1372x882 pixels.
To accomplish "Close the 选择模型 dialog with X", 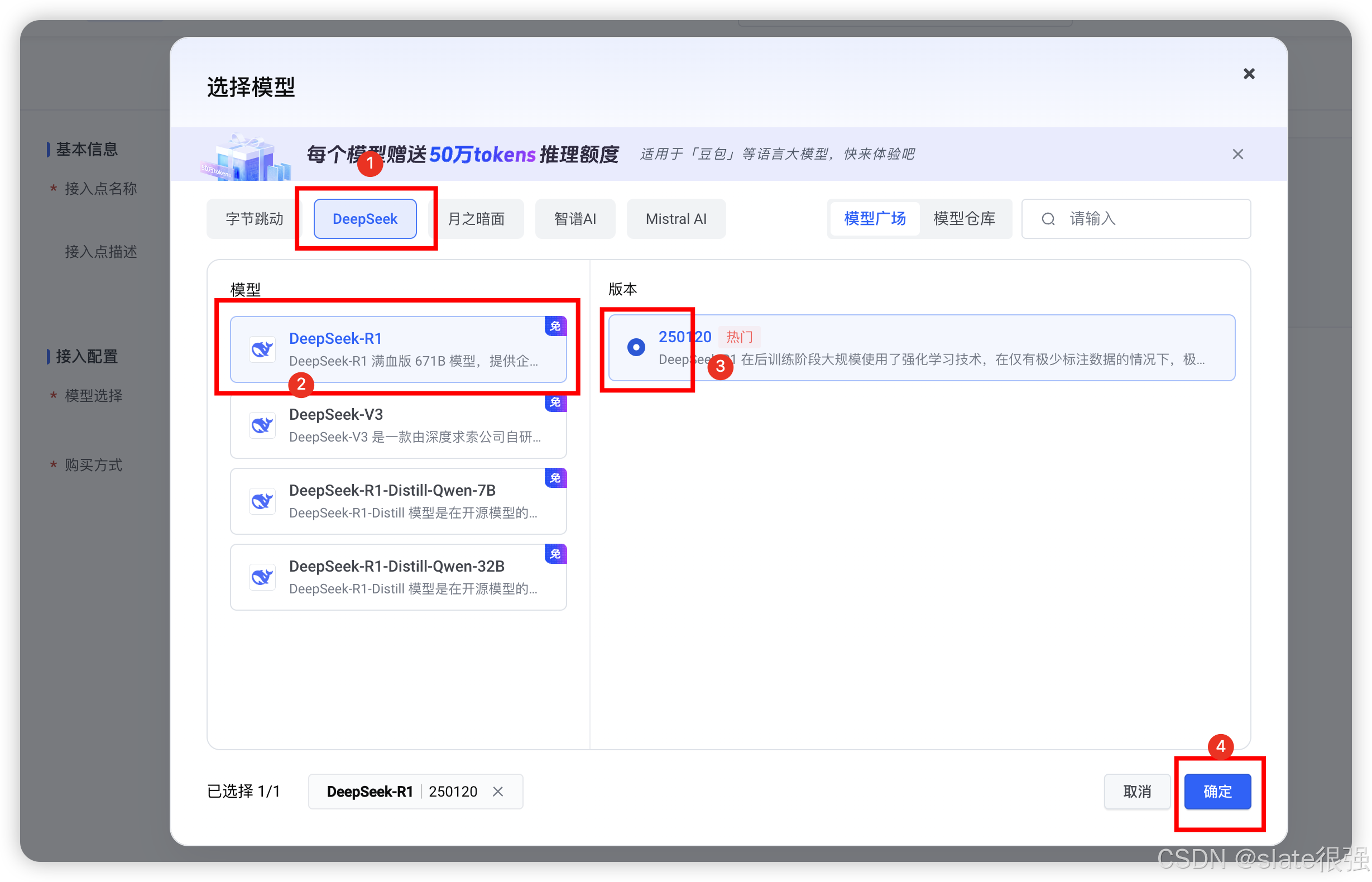I will (x=1249, y=74).
